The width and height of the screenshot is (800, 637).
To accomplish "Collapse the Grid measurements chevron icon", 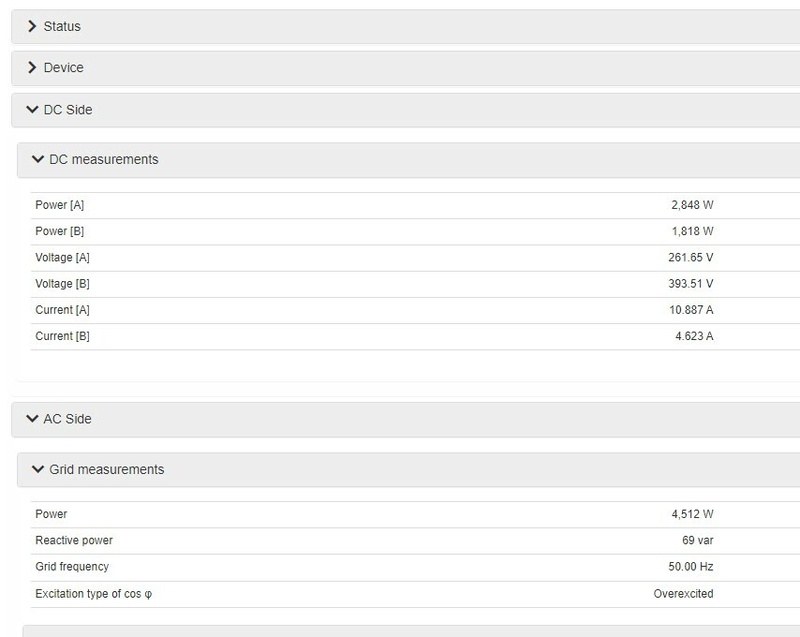I will pos(38,469).
